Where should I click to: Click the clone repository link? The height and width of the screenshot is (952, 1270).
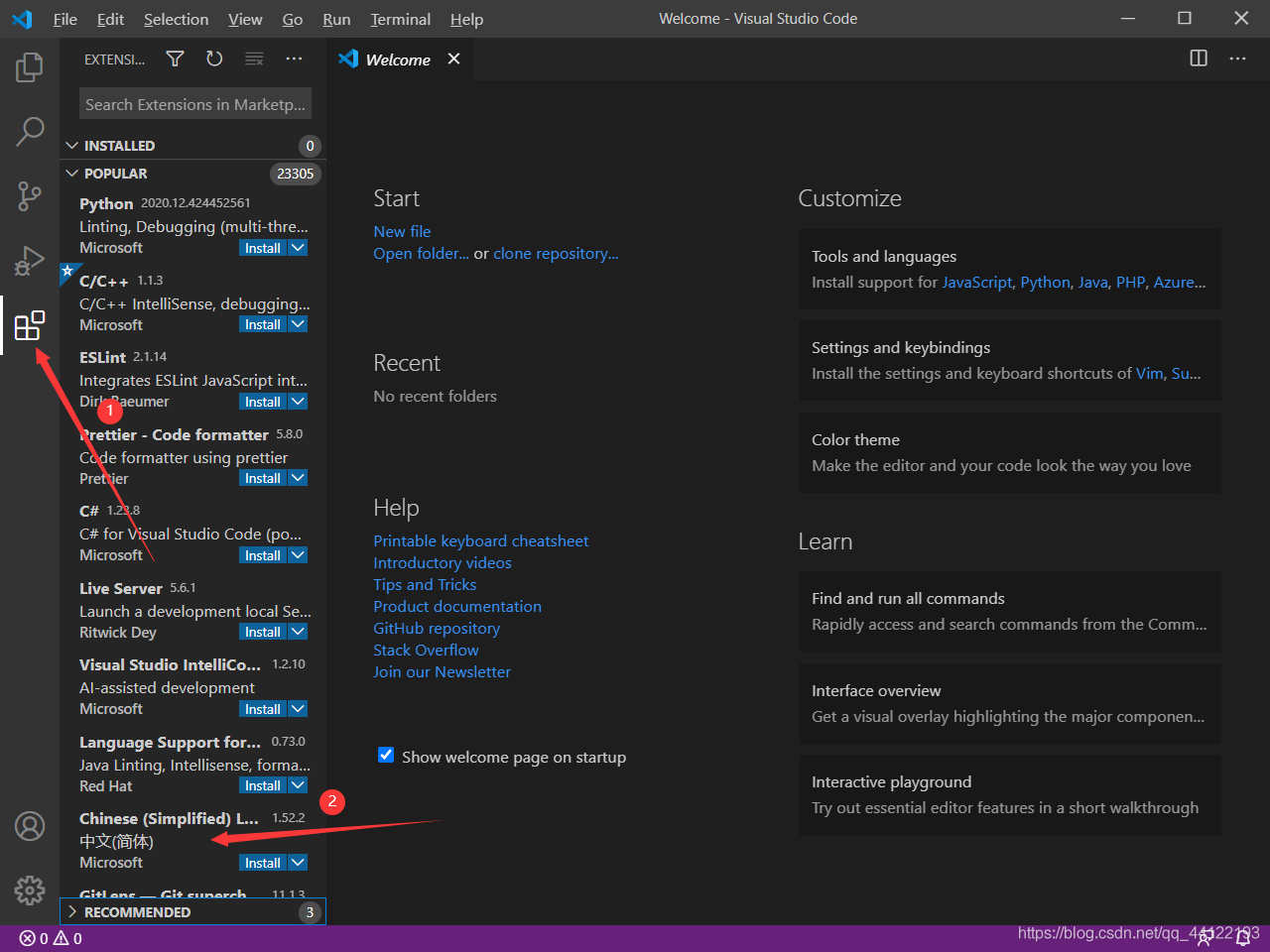tap(556, 254)
